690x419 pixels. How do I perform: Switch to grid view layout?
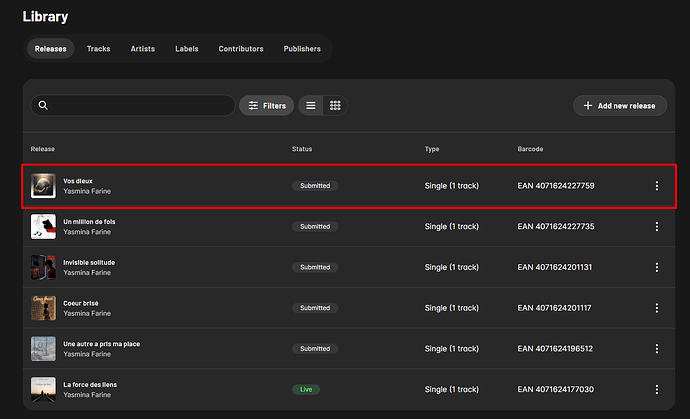click(x=335, y=106)
